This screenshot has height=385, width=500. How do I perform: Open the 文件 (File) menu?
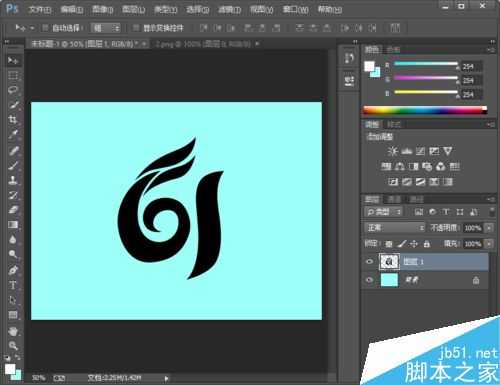point(40,9)
